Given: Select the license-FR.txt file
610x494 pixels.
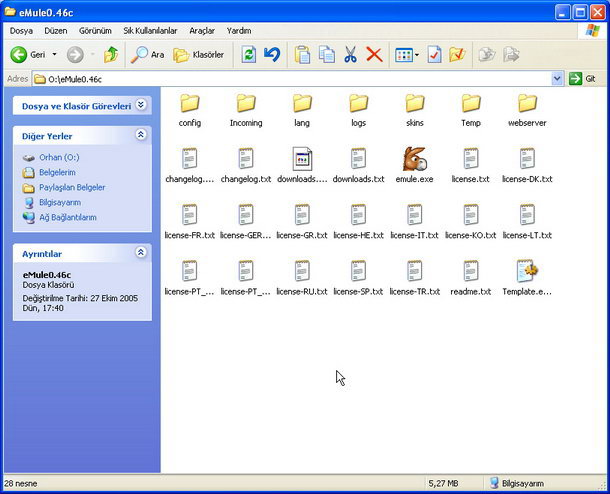Looking at the screenshot, I should [190, 222].
